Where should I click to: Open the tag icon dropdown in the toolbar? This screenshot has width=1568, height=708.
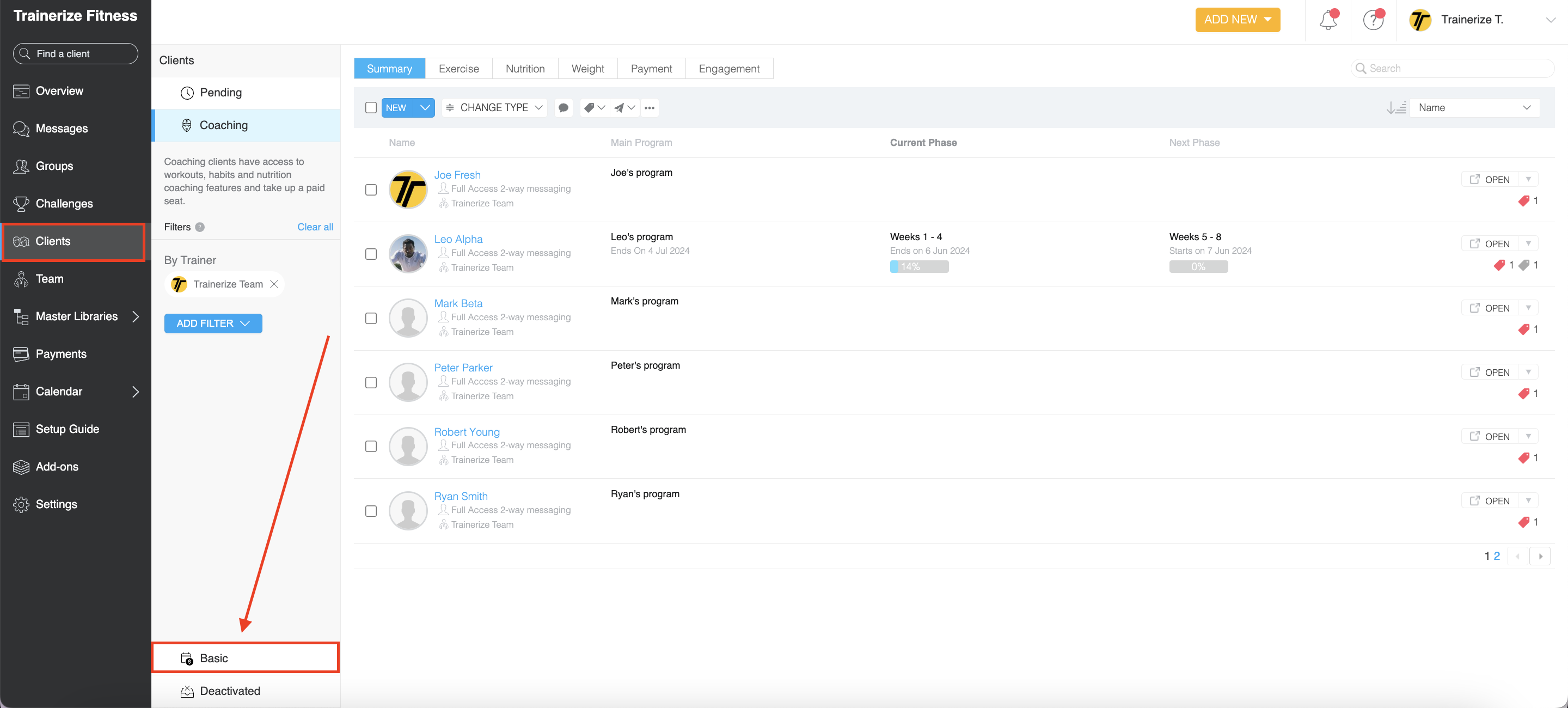pyautogui.click(x=594, y=108)
